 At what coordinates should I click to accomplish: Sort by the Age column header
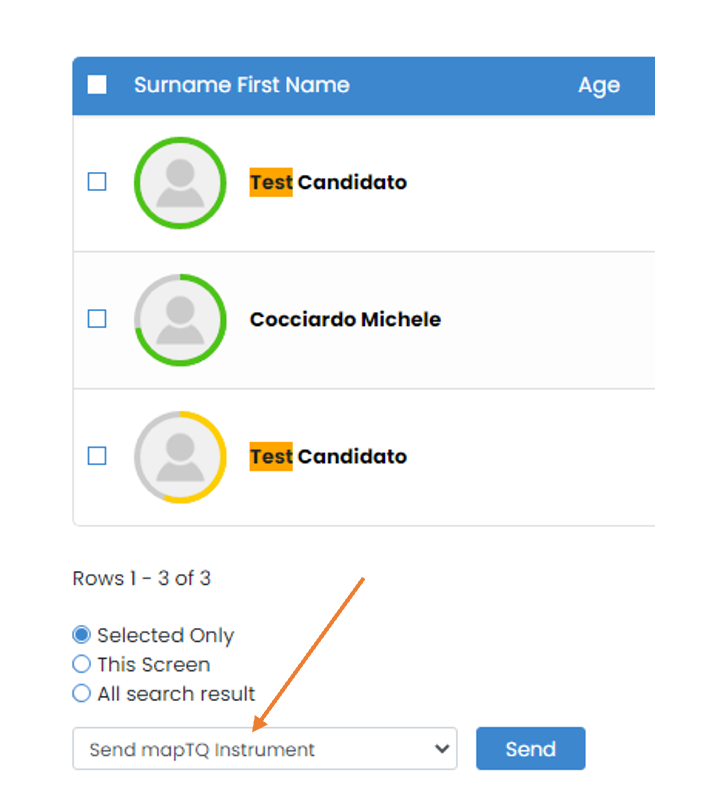599,86
